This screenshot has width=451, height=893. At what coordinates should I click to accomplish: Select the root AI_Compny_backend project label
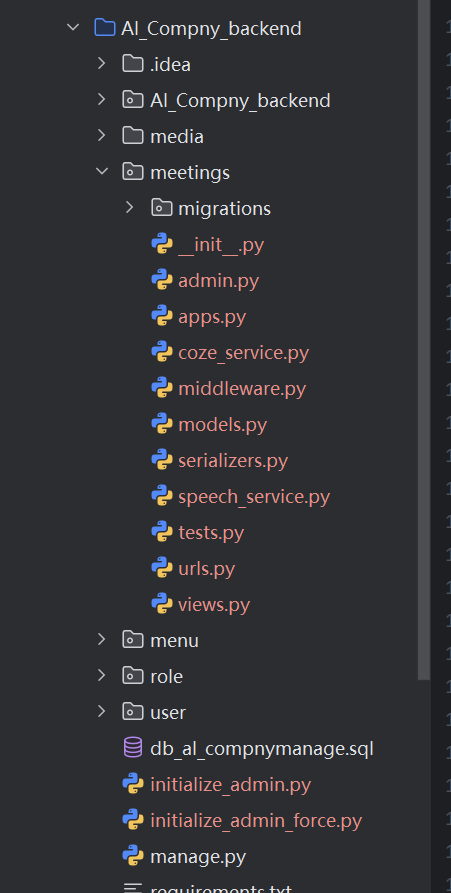211,28
